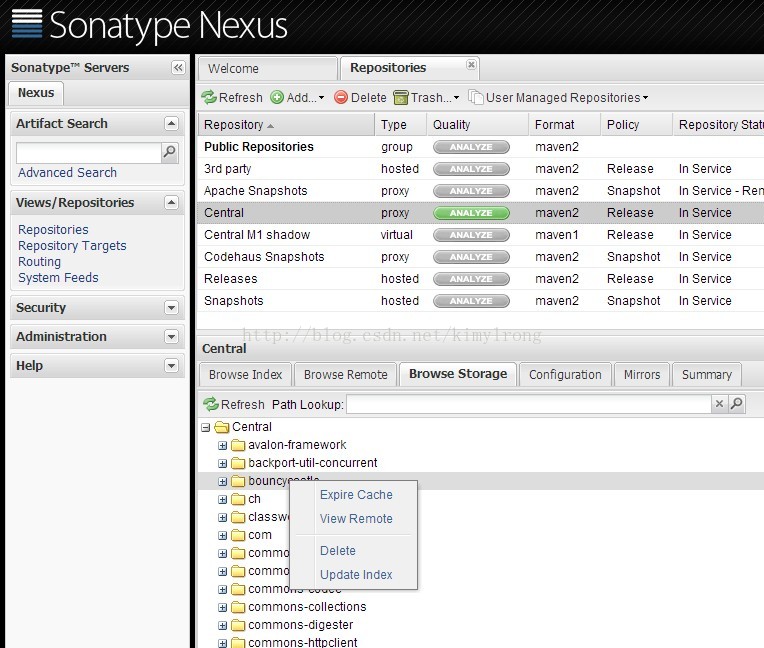Click the Refresh button in the repositories toolbar
This screenshot has width=764, height=648.
tap(232, 97)
